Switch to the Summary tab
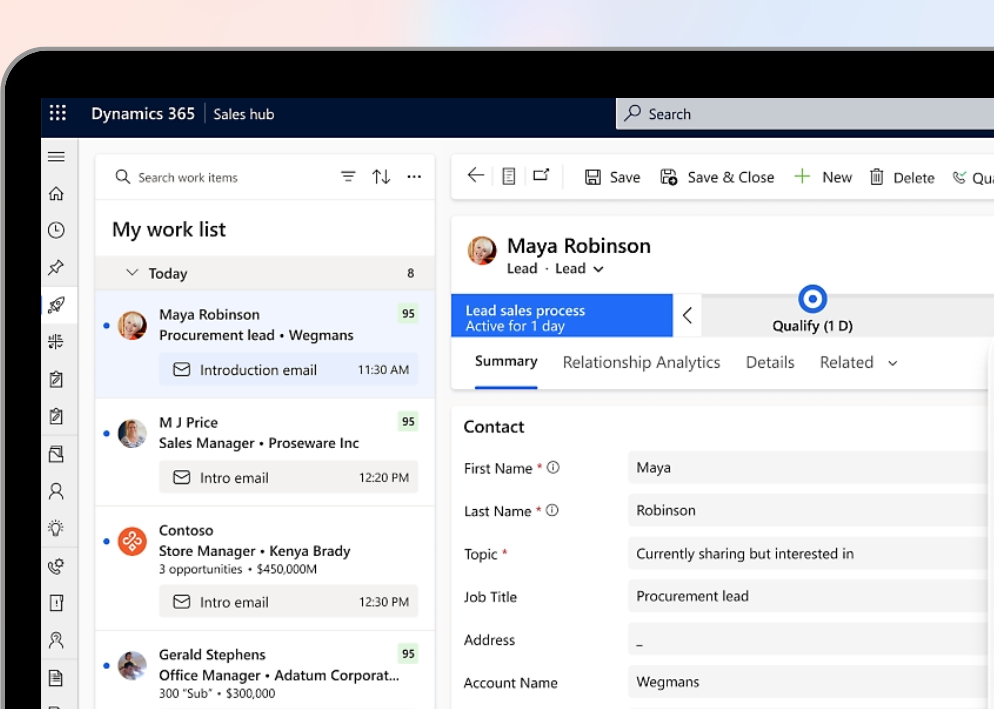This screenshot has height=709, width=994. coord(506,361)
